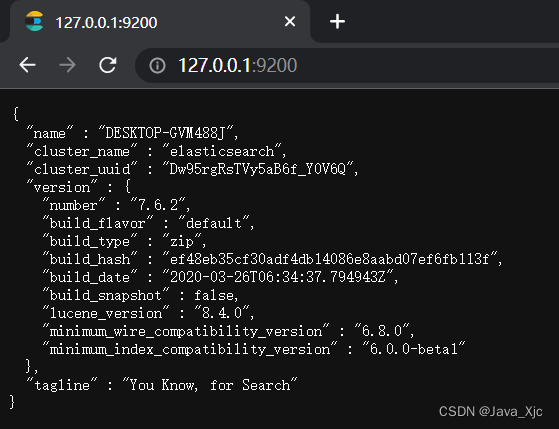559x429 pixels.
Task: Click the lucene_version value "8.4.0"
Action: tap(222, 313)
